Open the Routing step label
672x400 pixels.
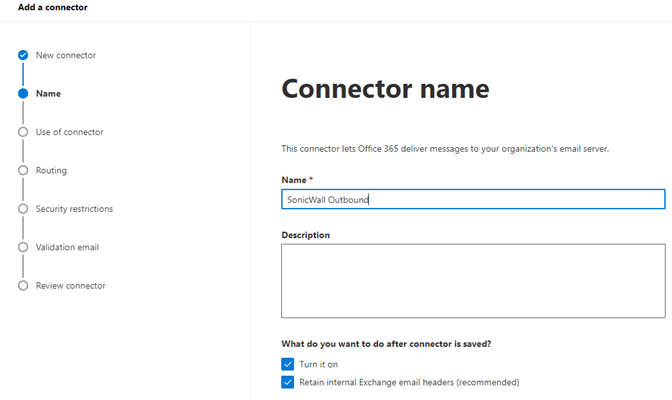click(51, 170)
